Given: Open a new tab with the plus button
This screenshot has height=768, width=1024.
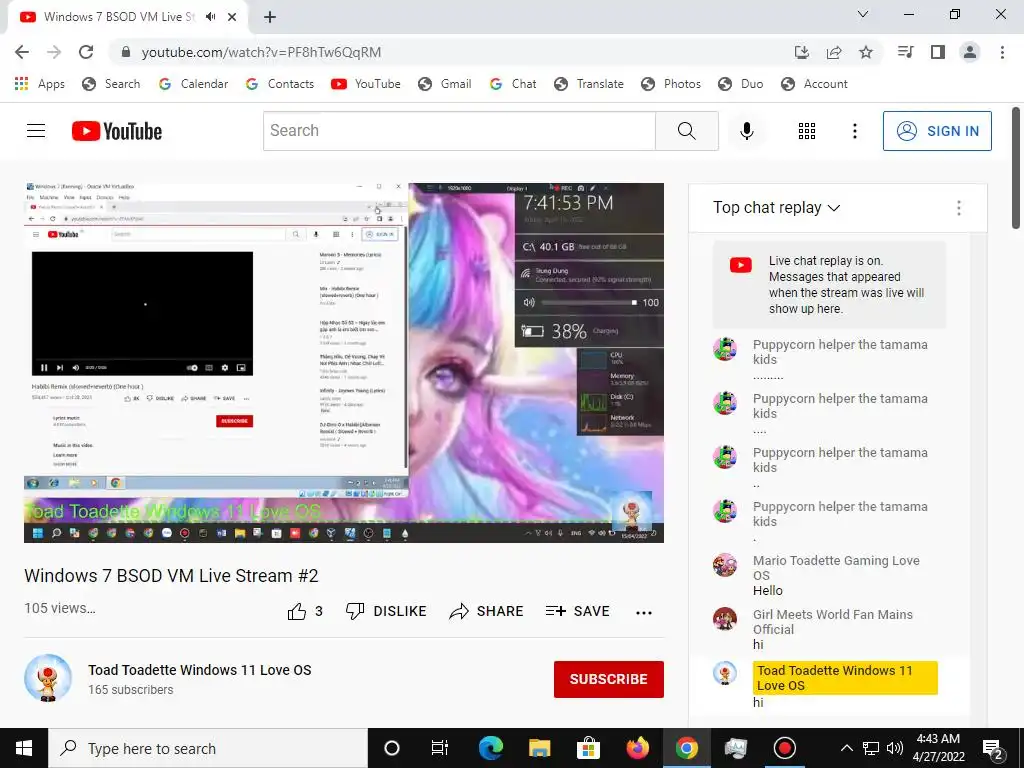Looking at the screenshot, I should [270, 18].
